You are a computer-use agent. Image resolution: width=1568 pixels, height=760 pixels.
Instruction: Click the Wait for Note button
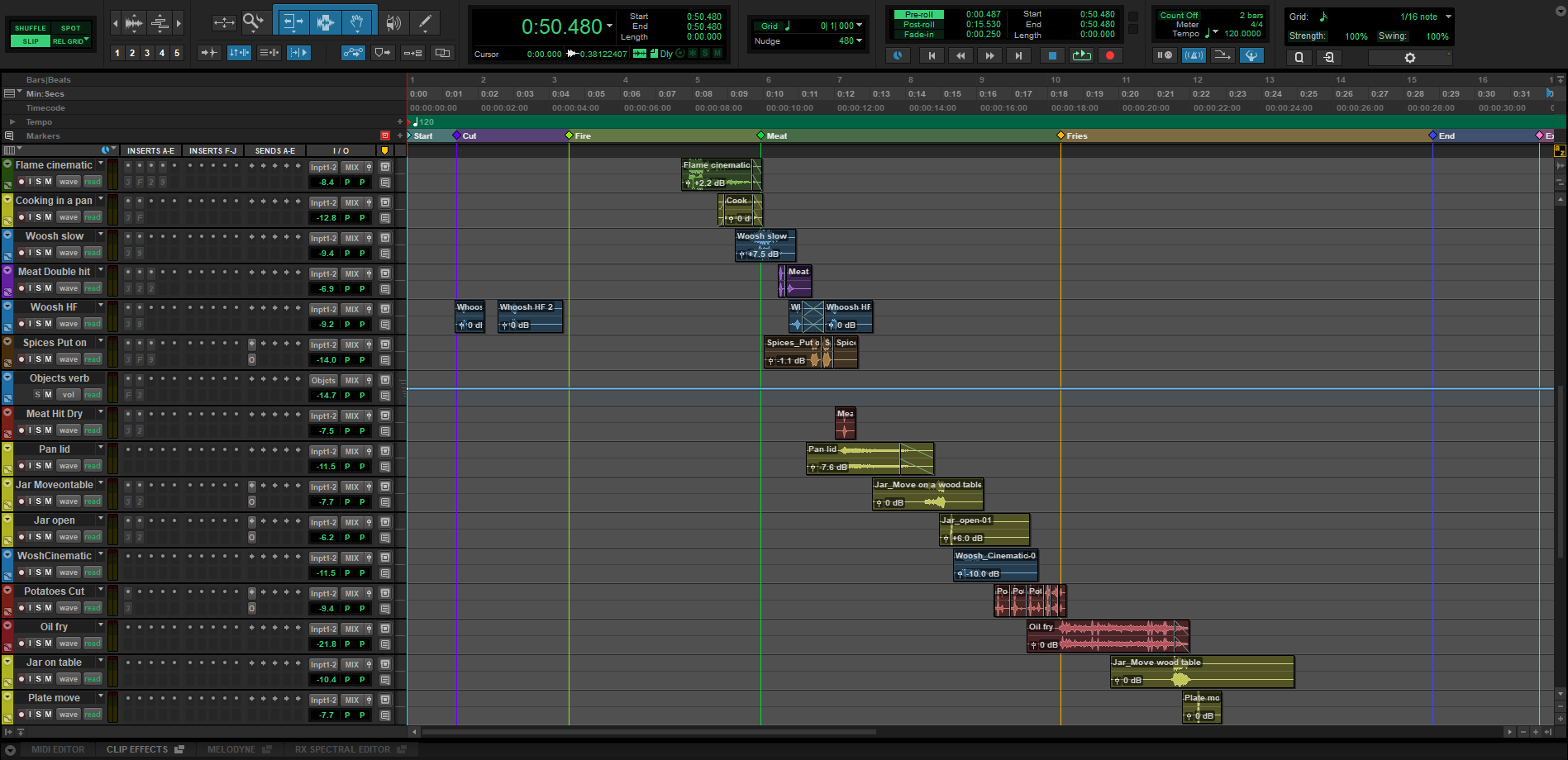[1164, 55]
